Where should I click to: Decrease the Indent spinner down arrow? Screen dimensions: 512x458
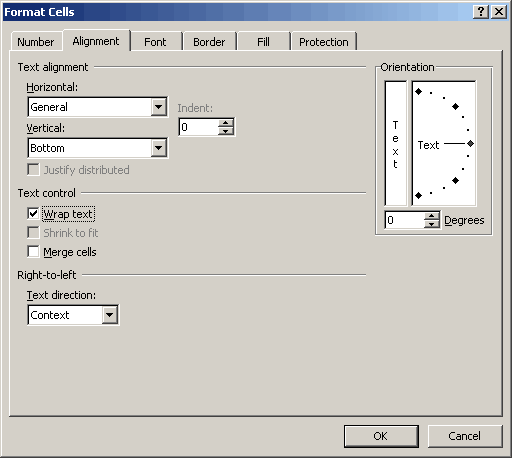226,131
